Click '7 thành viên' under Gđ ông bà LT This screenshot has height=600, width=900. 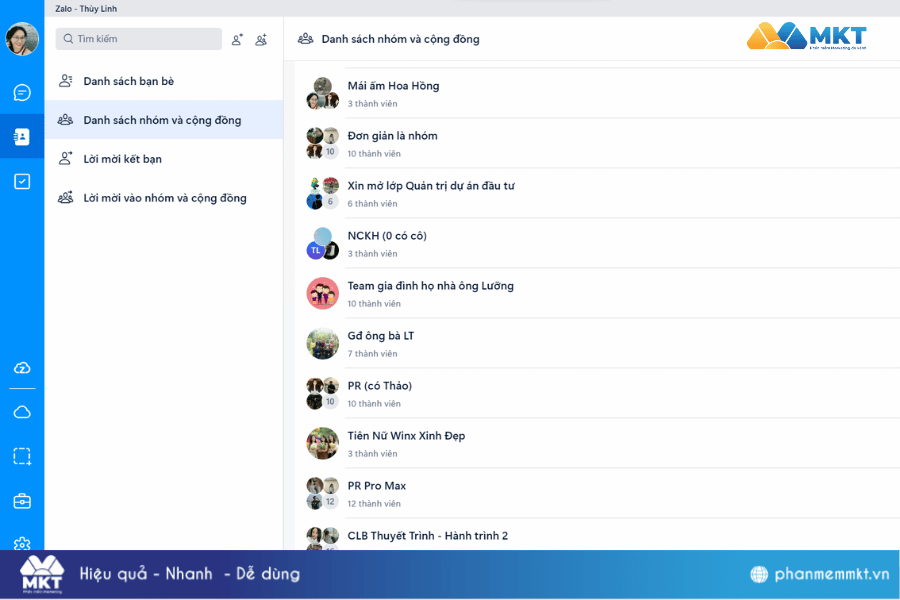pos(373,354)
